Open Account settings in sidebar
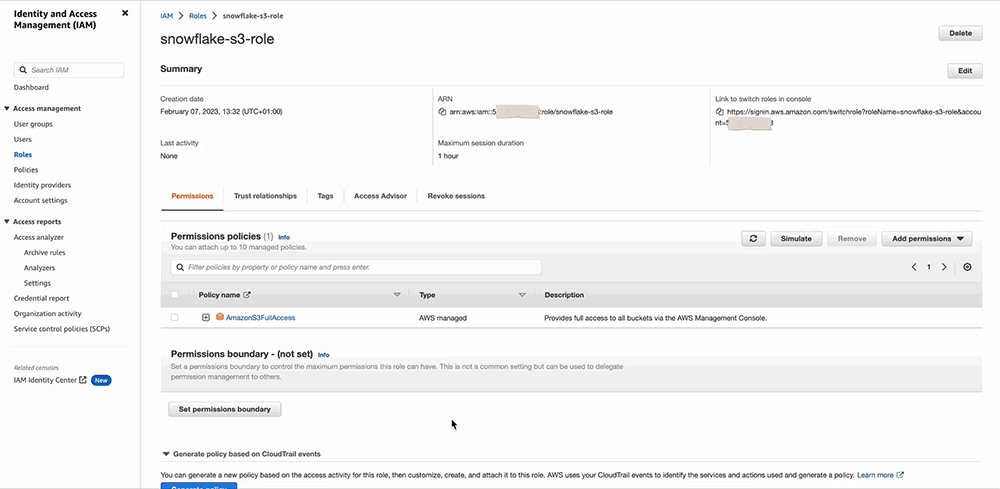Image resolution: width=1000 pixels, height=489 pixels. (40, 201)
